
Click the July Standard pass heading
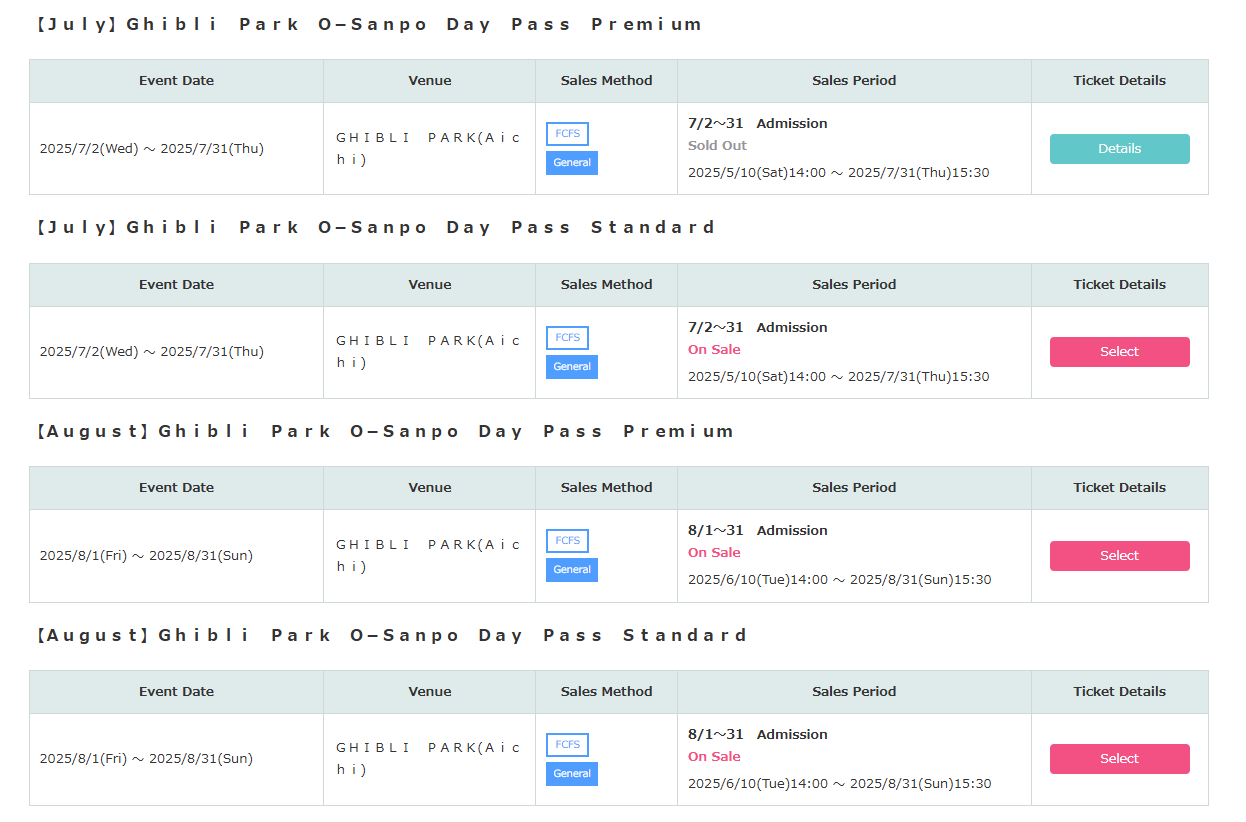(375, 228)
